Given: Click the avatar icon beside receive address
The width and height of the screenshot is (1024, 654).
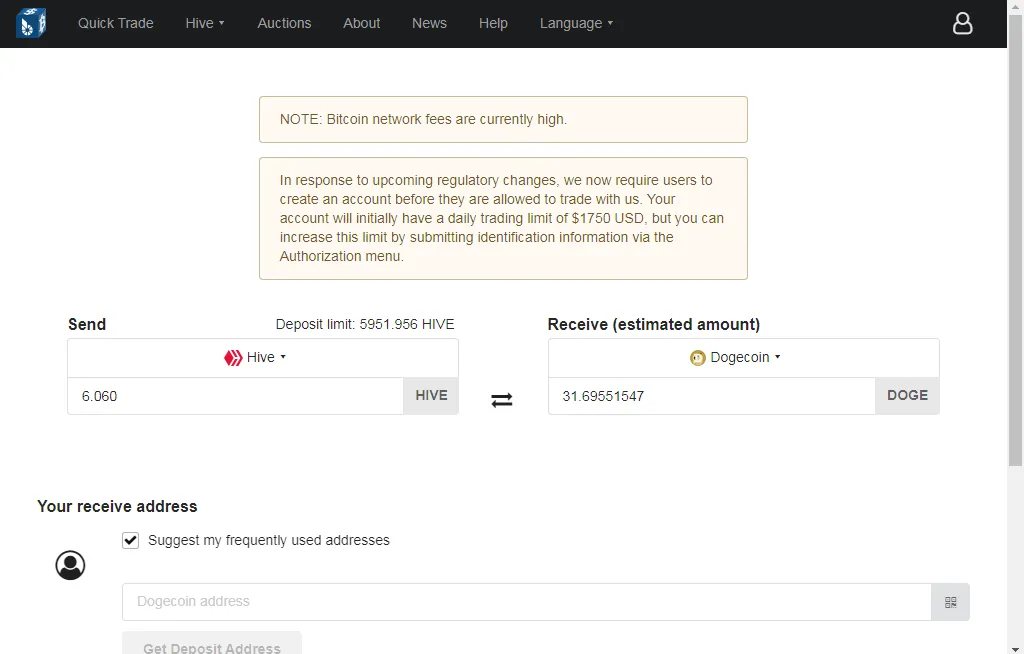Looking at the screenshot, I should 71,565.
